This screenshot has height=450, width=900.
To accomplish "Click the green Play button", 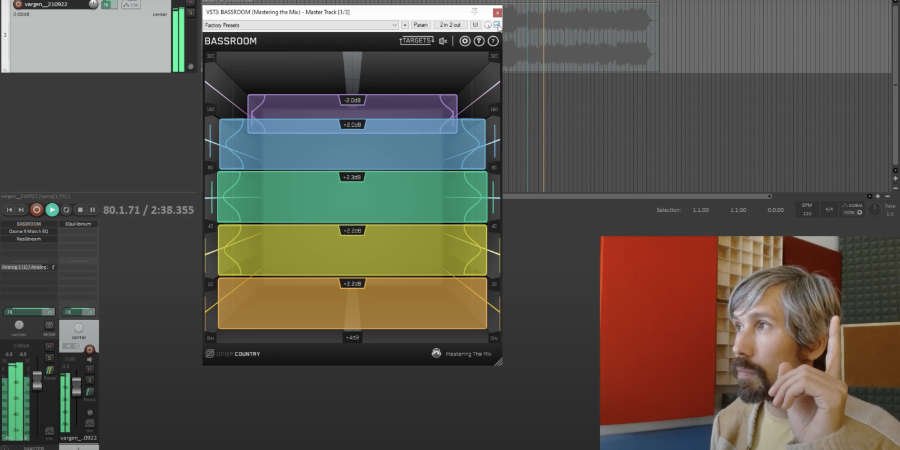I will point(52,210).
